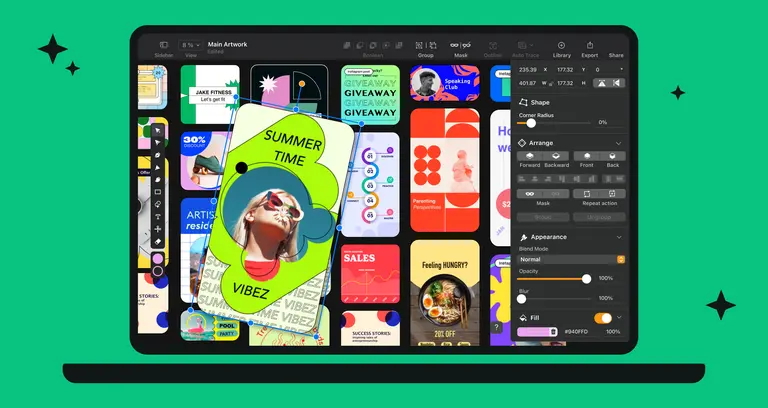This screenshot has height=408, width=768.
Task: Click the width field 401.87
Action: 528,83
